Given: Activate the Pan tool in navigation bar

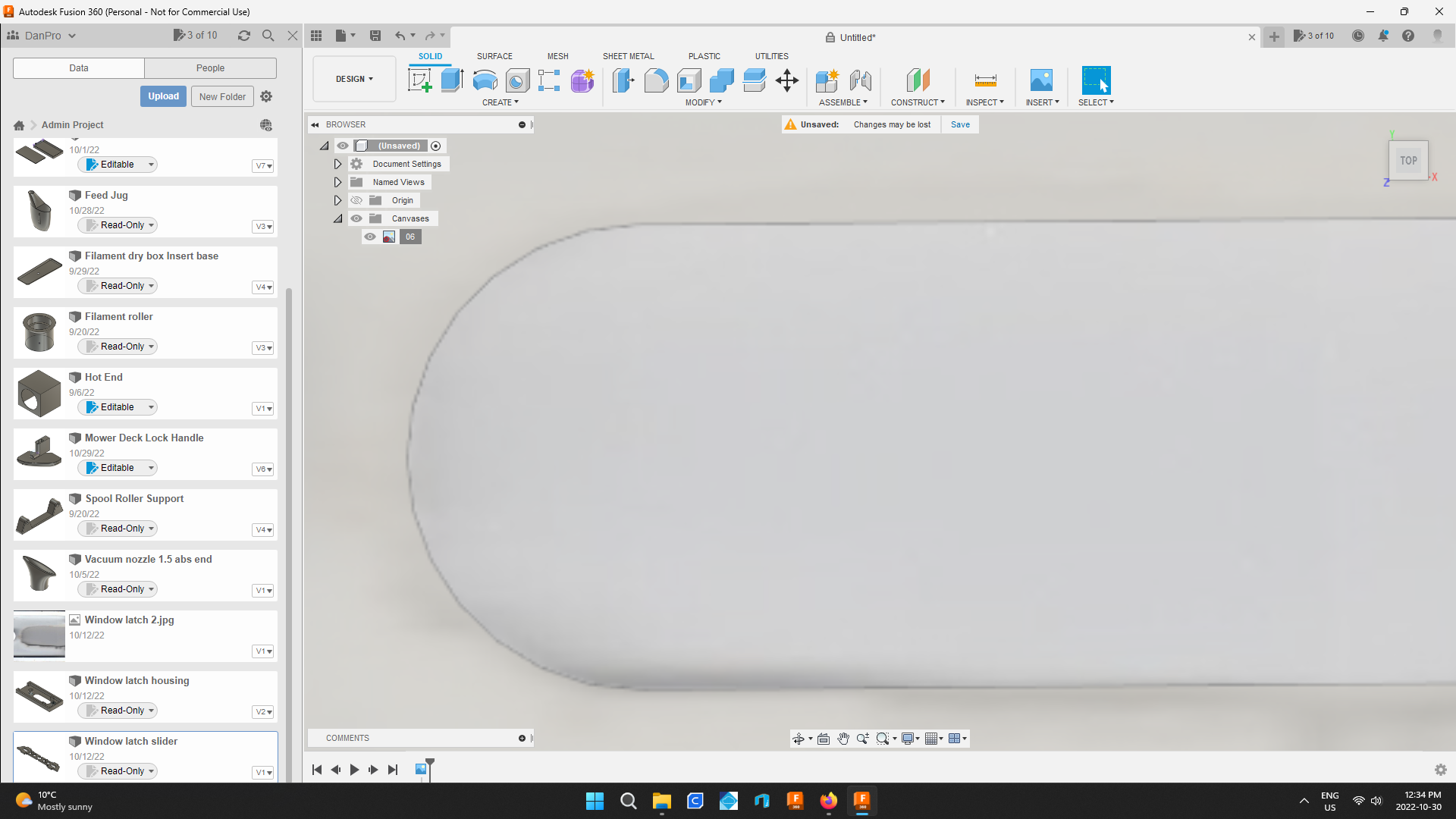Looking at the screenshot, I should tap(843, 738).
